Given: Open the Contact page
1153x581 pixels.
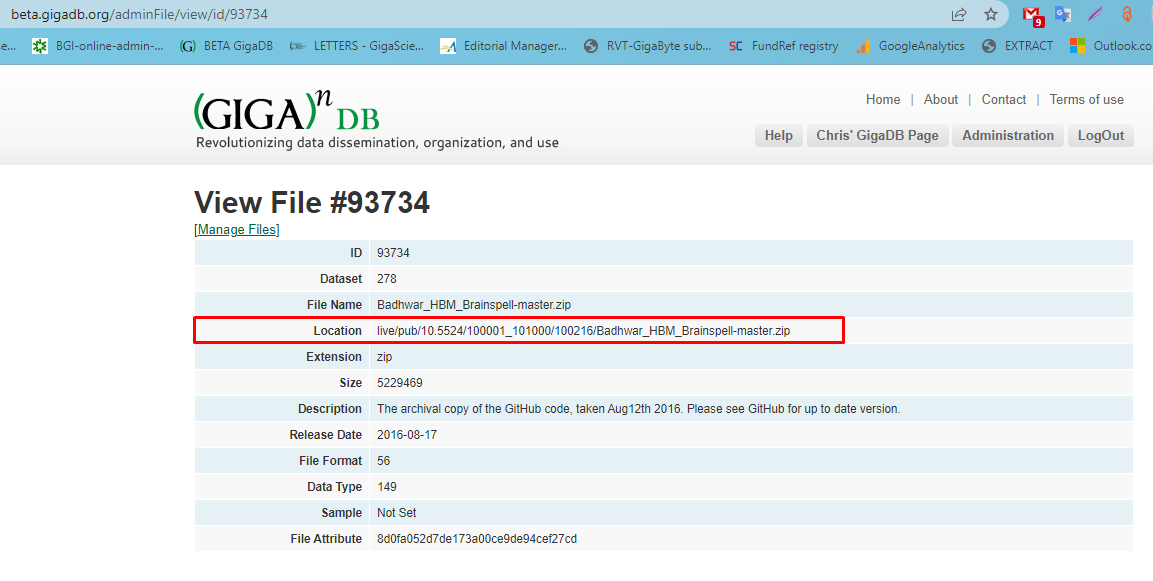Looking at the screenshot, I should click(1003, 99).
